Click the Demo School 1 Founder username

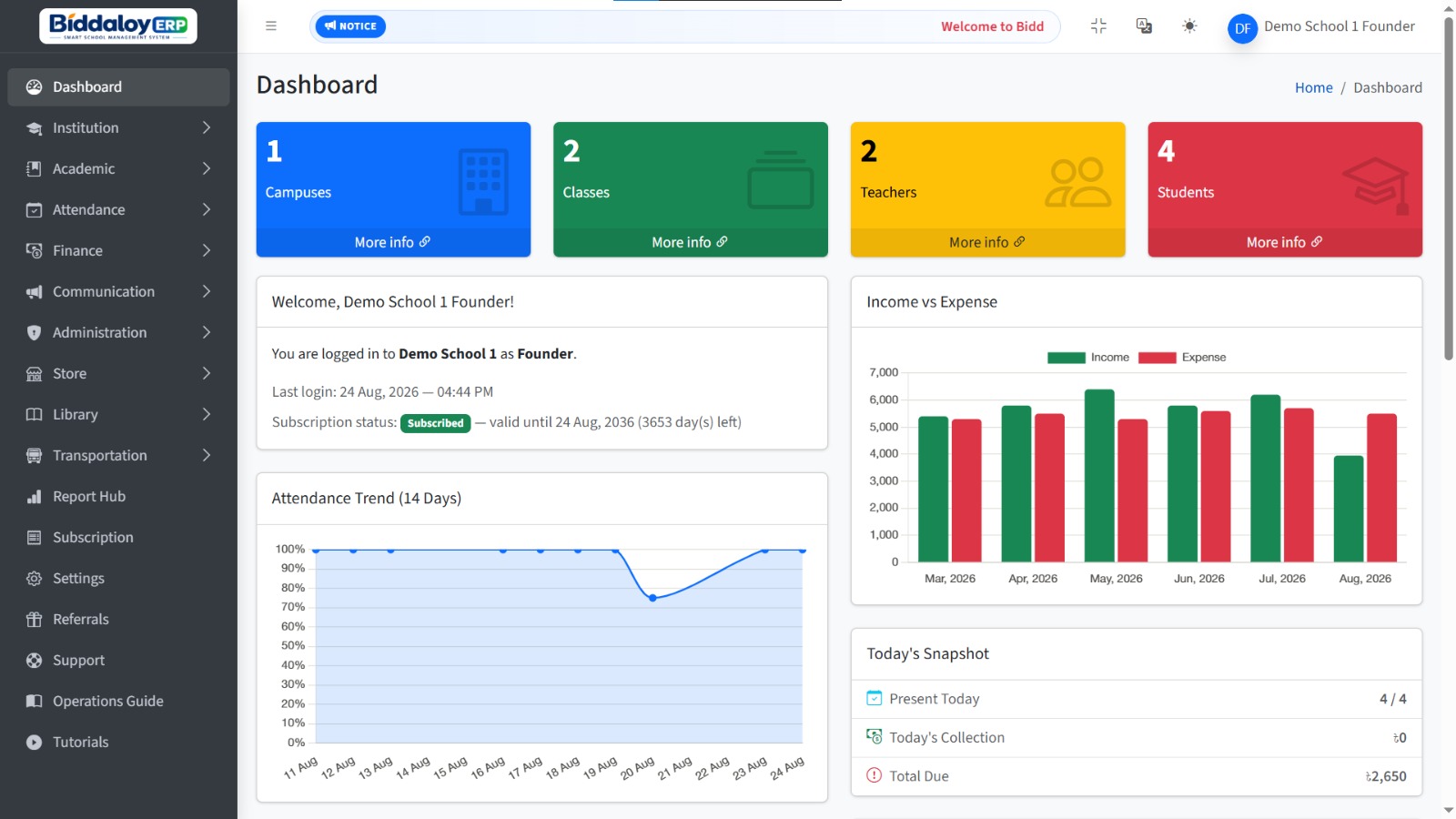point(1340,26)
